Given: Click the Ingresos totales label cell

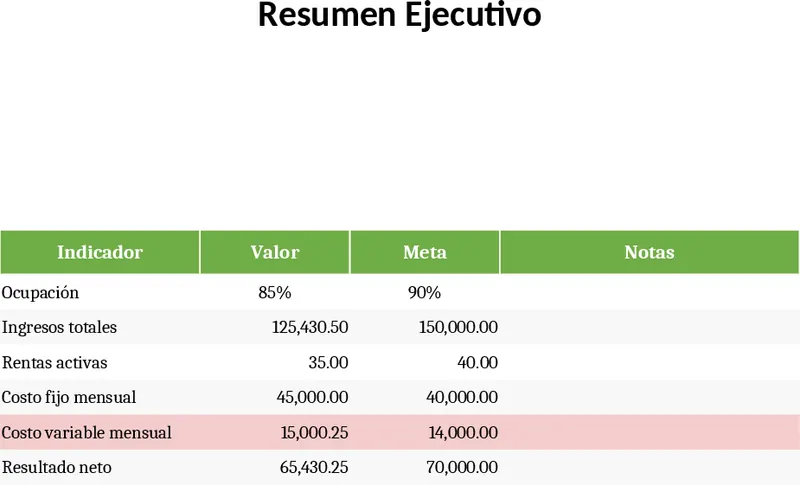Looking at the screenshot, I should [60, 327].
